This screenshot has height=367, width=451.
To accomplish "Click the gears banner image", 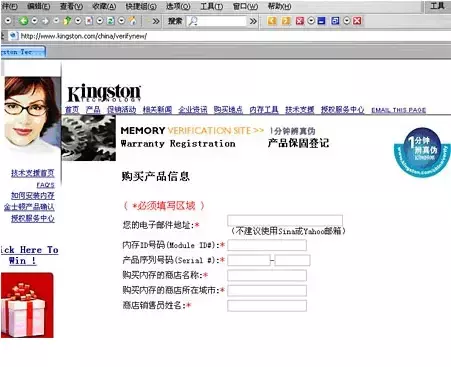I will [89, 138].
